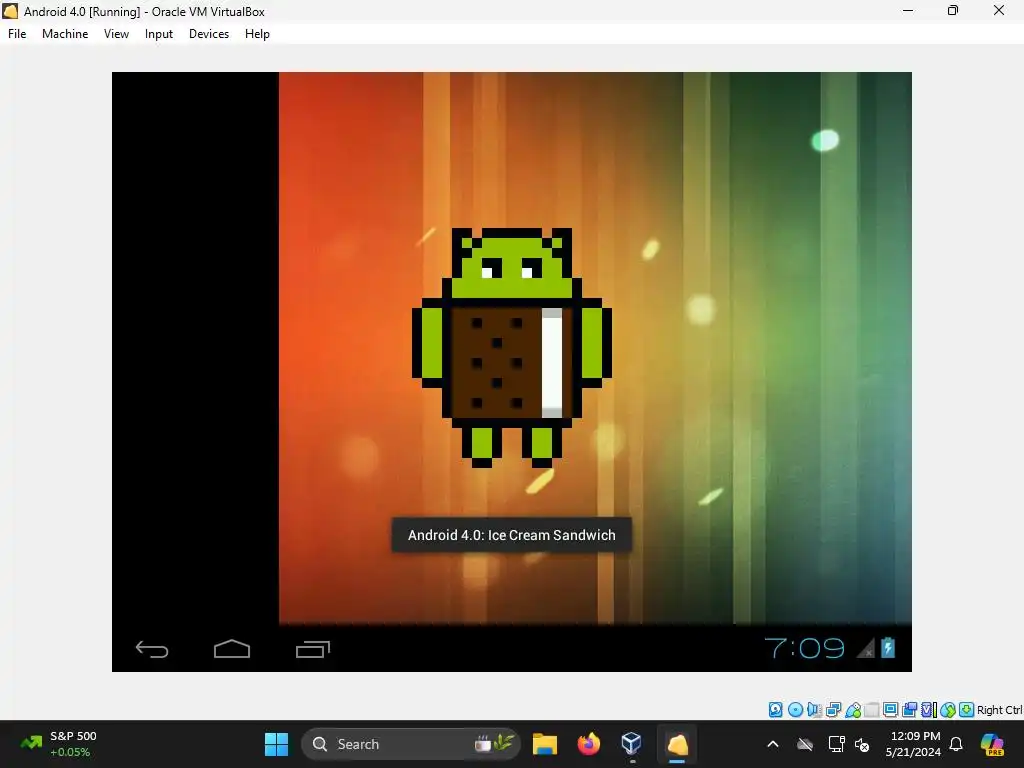Click the CPU virtualization status indicator
Screen dimensions: 1024x768
click(929, 709)
